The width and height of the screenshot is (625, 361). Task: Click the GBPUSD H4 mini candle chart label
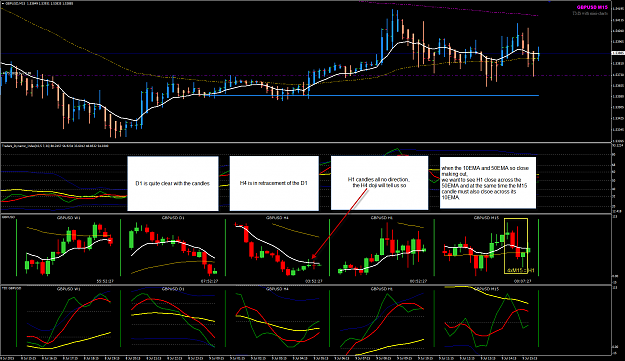[277, 218]
